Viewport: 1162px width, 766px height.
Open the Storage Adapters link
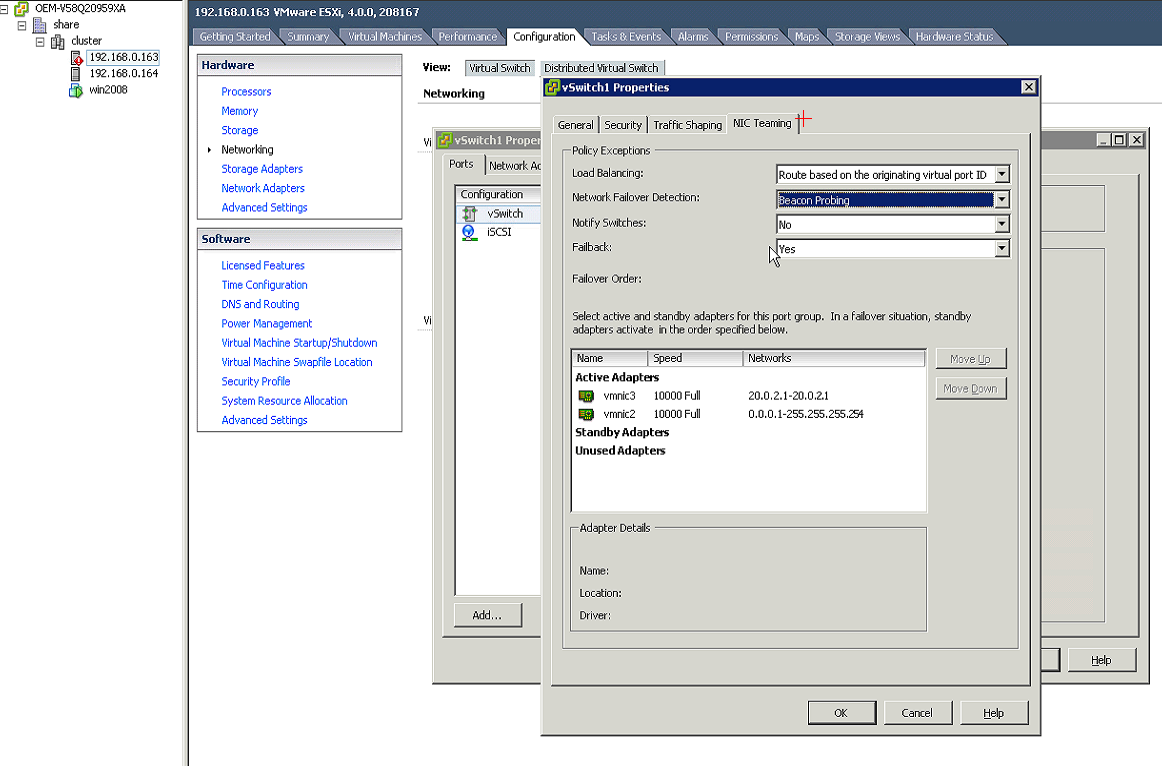click(x=262, y=169)
